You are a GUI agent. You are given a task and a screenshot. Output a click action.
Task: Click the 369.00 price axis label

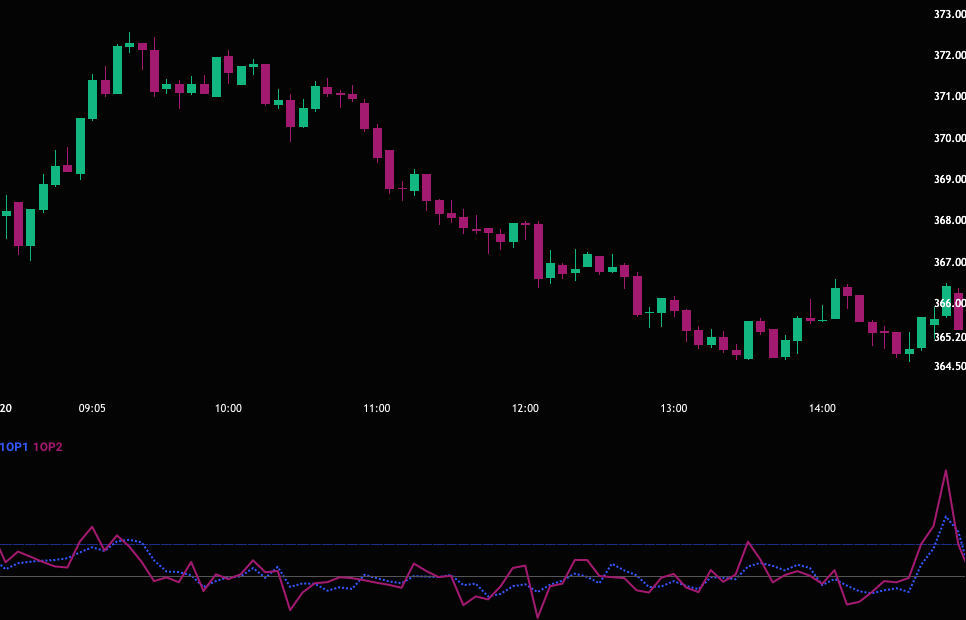[948, 179]
